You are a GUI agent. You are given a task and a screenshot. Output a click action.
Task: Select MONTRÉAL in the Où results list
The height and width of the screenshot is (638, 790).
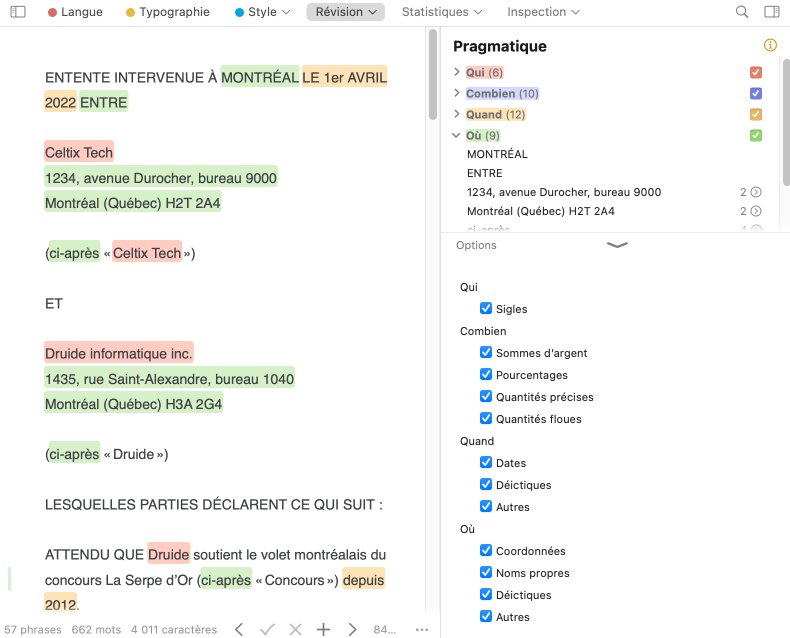click(x=497, y=154)
